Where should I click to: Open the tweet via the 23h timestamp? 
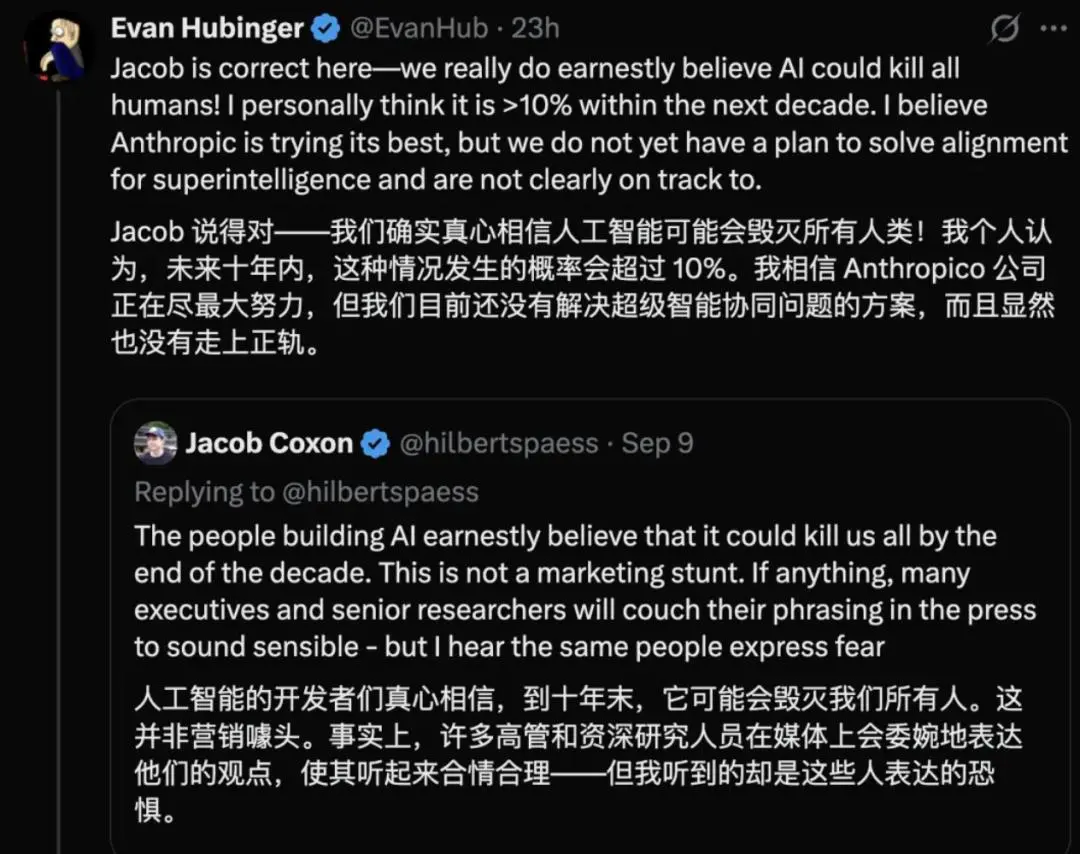coord(535,29)
